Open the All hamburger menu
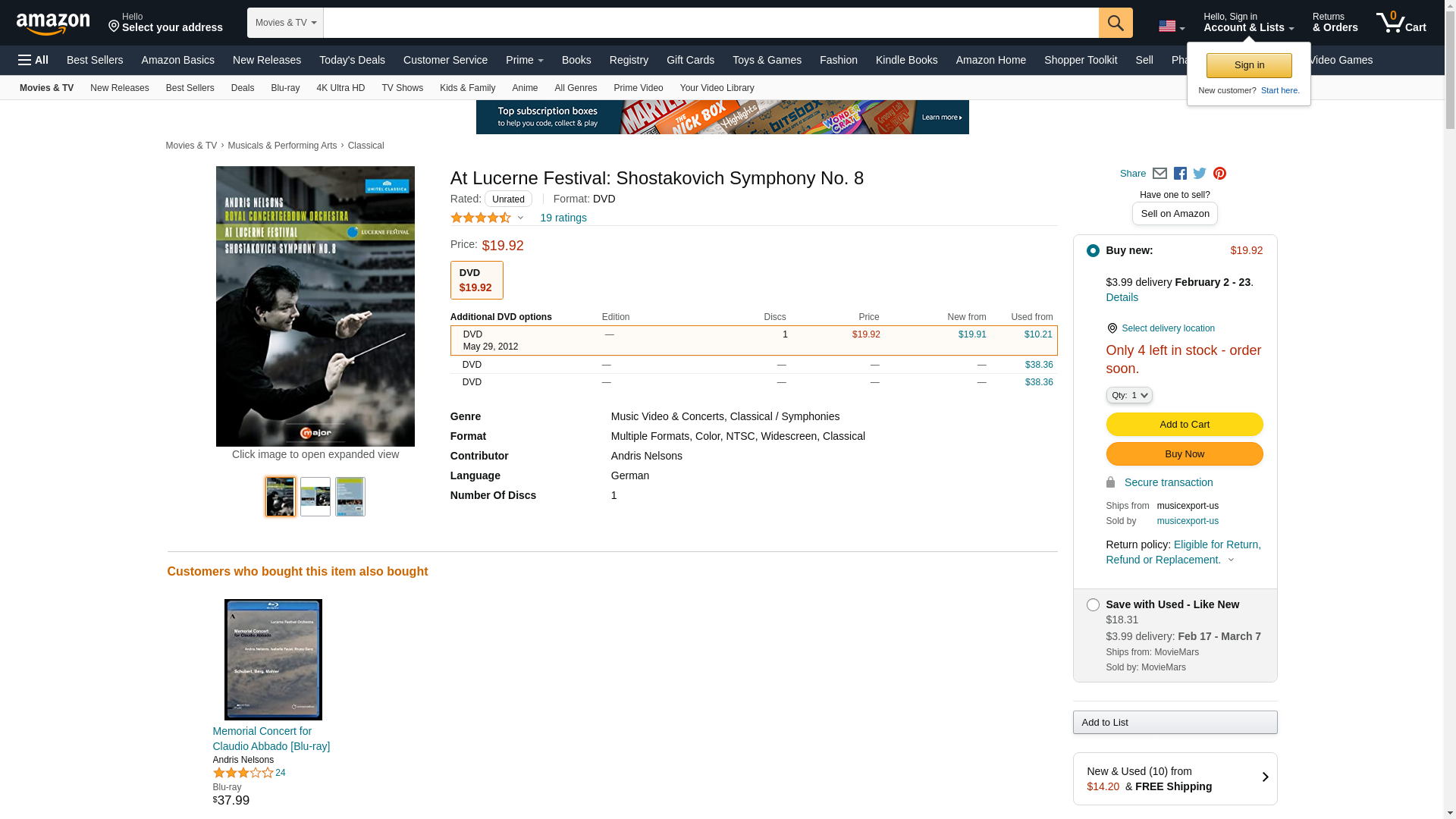This screenshot has width=1456, height=819. tap(33, 60)
